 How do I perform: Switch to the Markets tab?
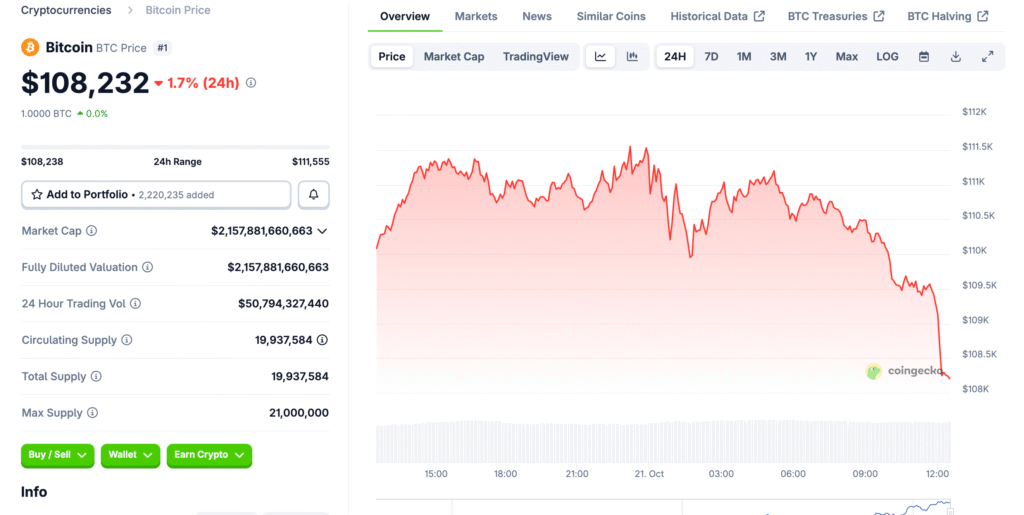476,16
